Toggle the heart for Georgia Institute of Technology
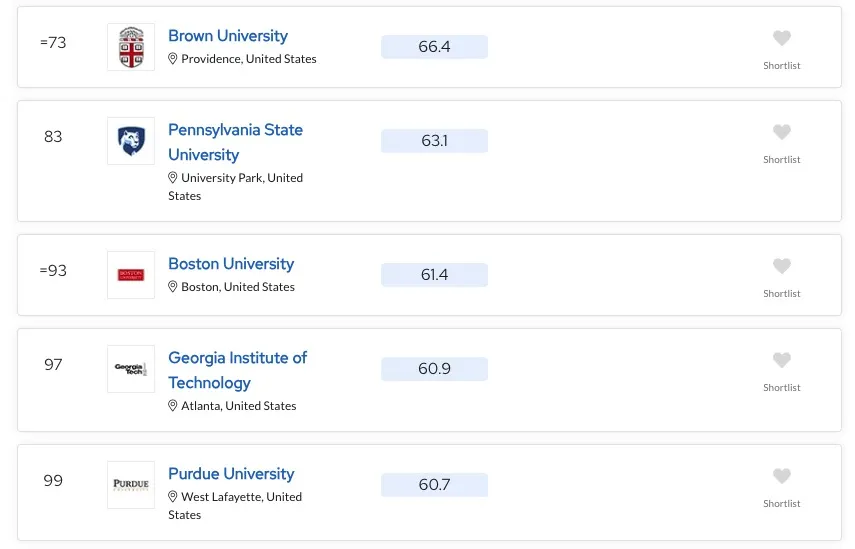 click(x=782, y=361)
